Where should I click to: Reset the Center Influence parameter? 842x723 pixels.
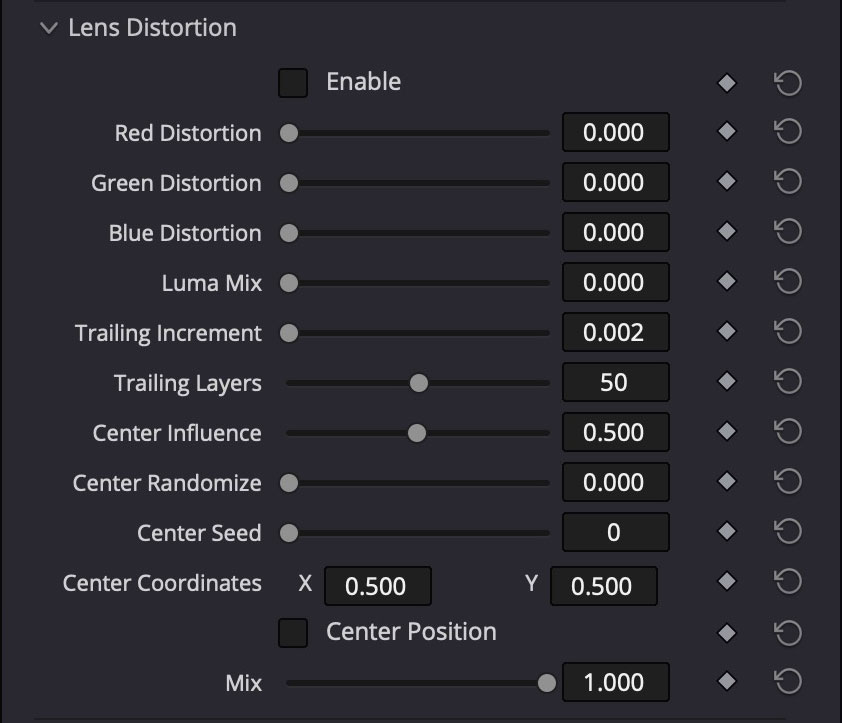coord(787,432)
